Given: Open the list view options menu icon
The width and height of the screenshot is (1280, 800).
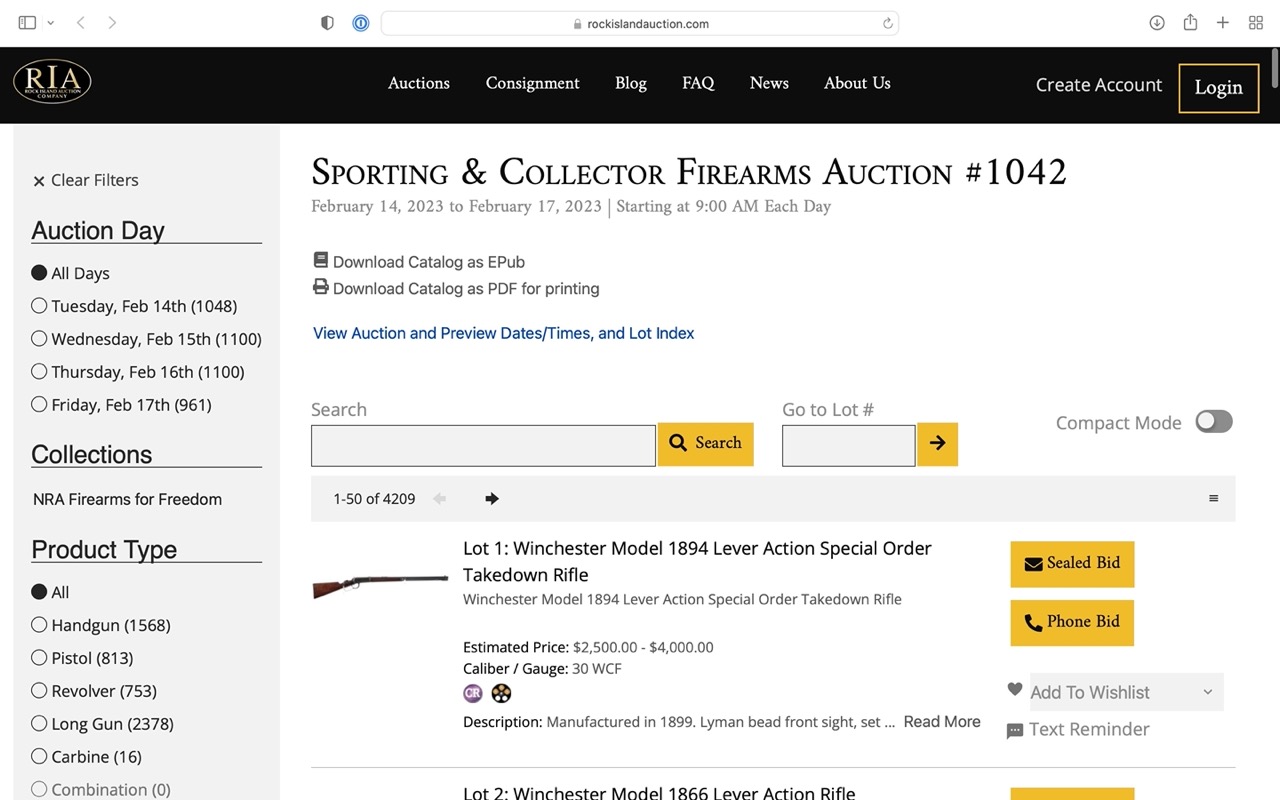Looking at the screenshot, I should coord(1213,499).
